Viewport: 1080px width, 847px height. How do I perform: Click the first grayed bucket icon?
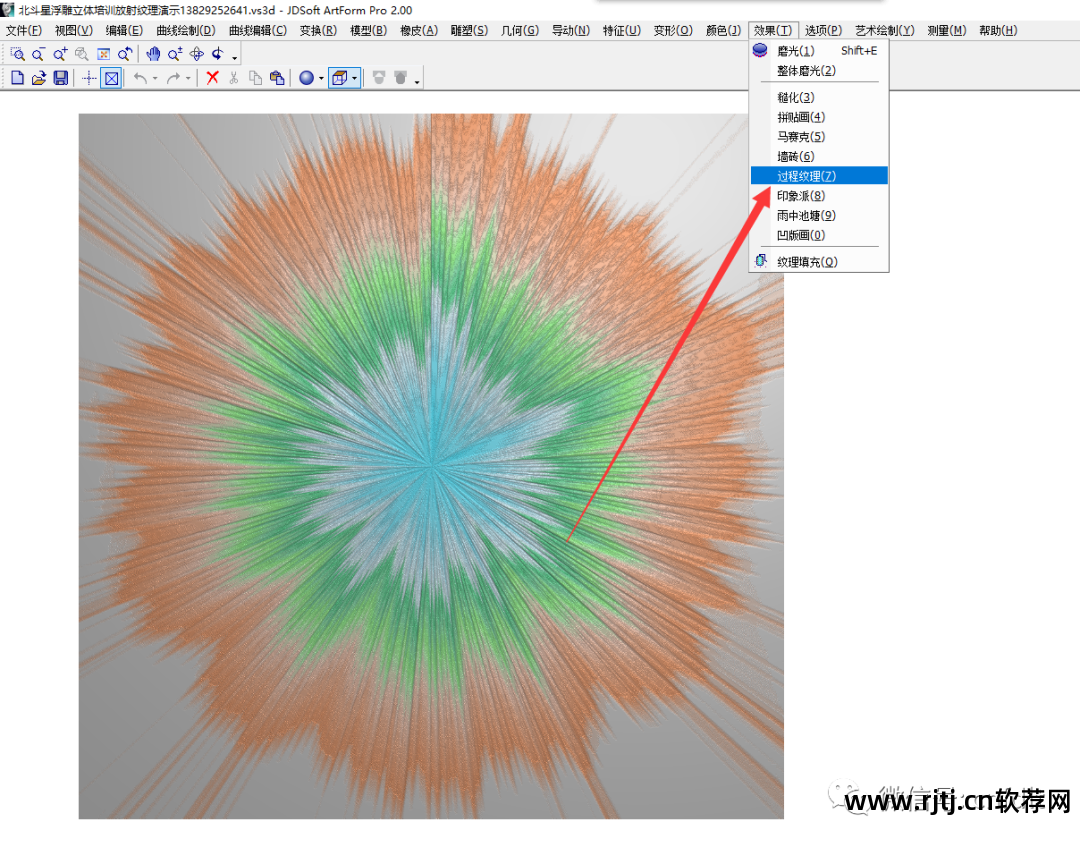coord(379,78)
